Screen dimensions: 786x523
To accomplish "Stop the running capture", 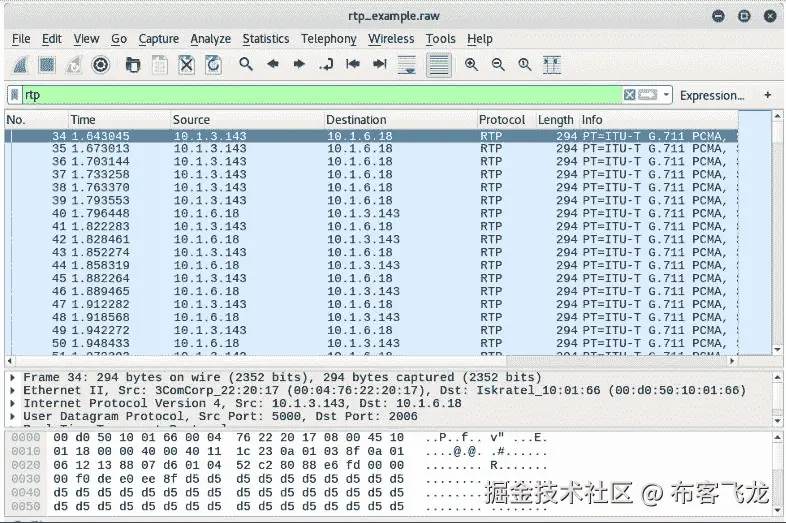I will [47, 65].
